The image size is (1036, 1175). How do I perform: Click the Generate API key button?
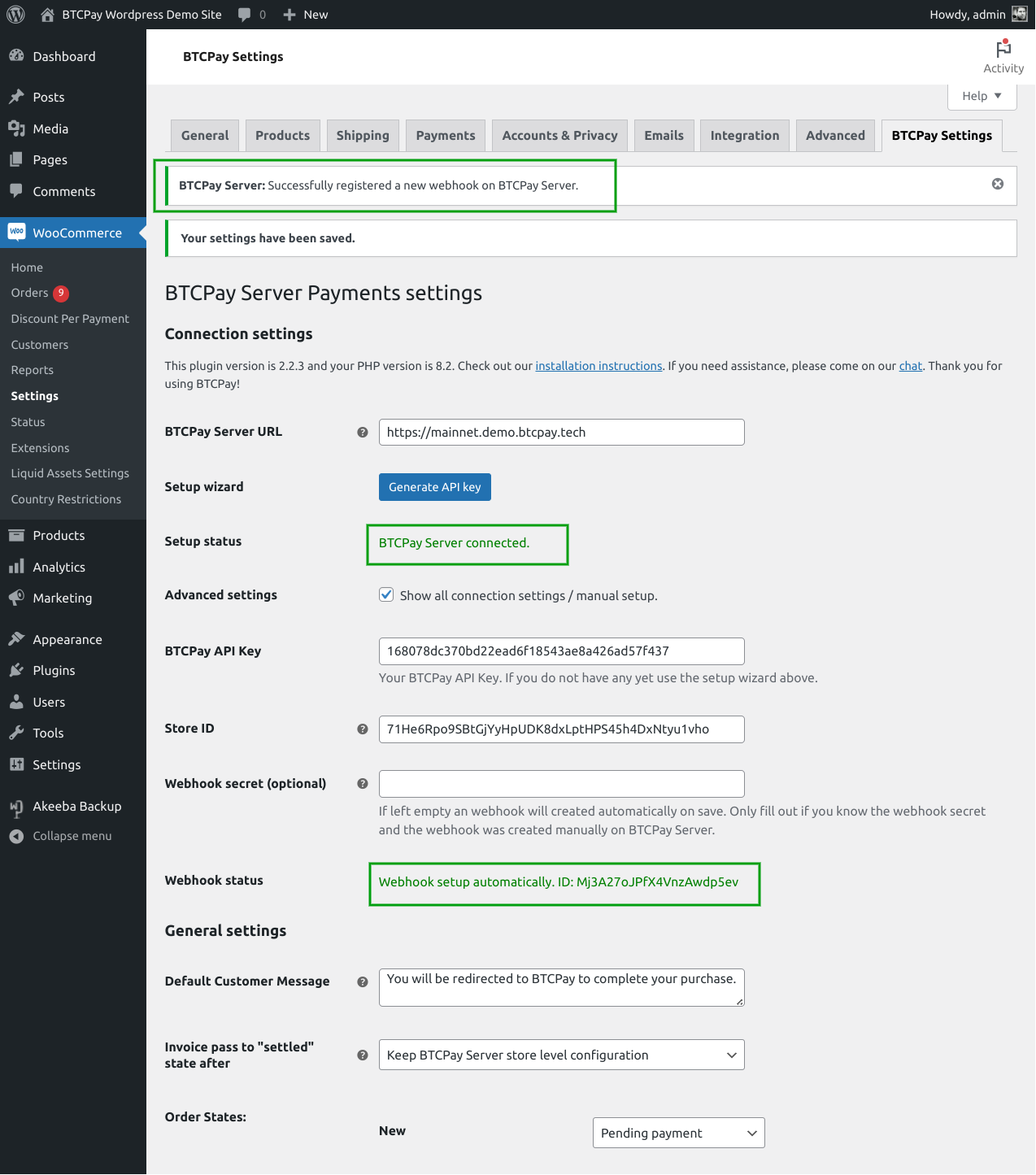(435, 487)
